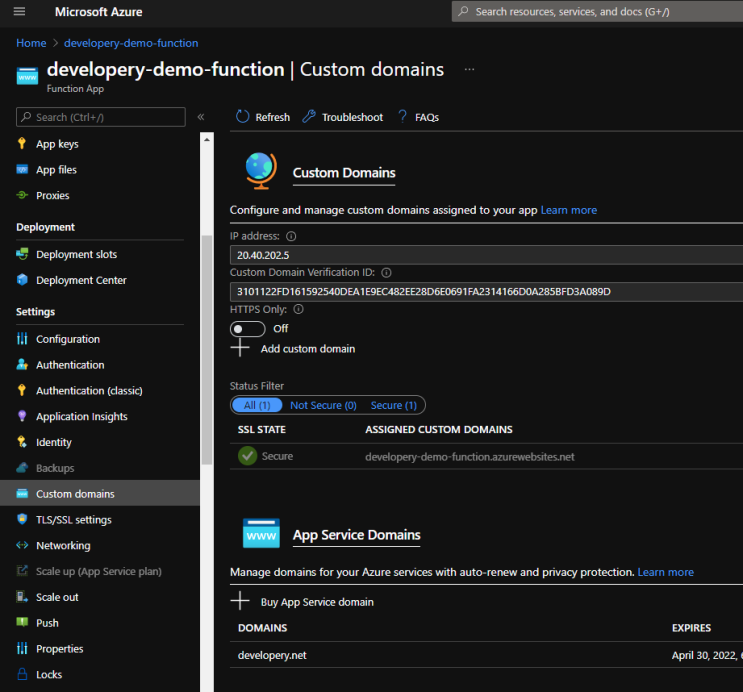Open the Troubleshoot tool
Image resolution: width=743 pixels, height=692 pixels.
(x=343, y=117)
